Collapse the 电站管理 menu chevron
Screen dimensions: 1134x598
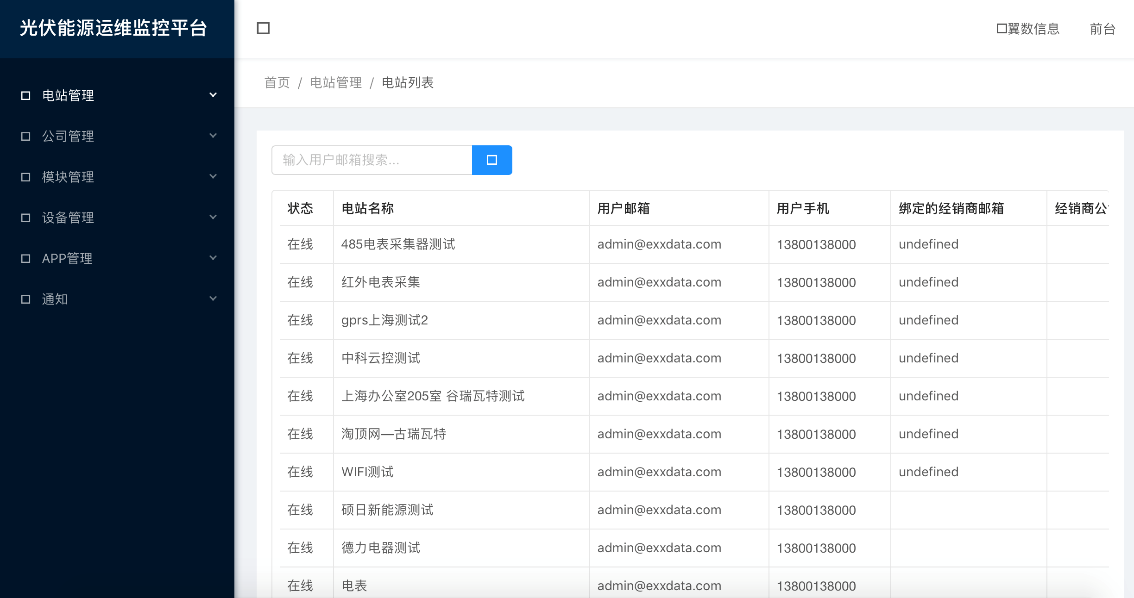click(212, 95)
